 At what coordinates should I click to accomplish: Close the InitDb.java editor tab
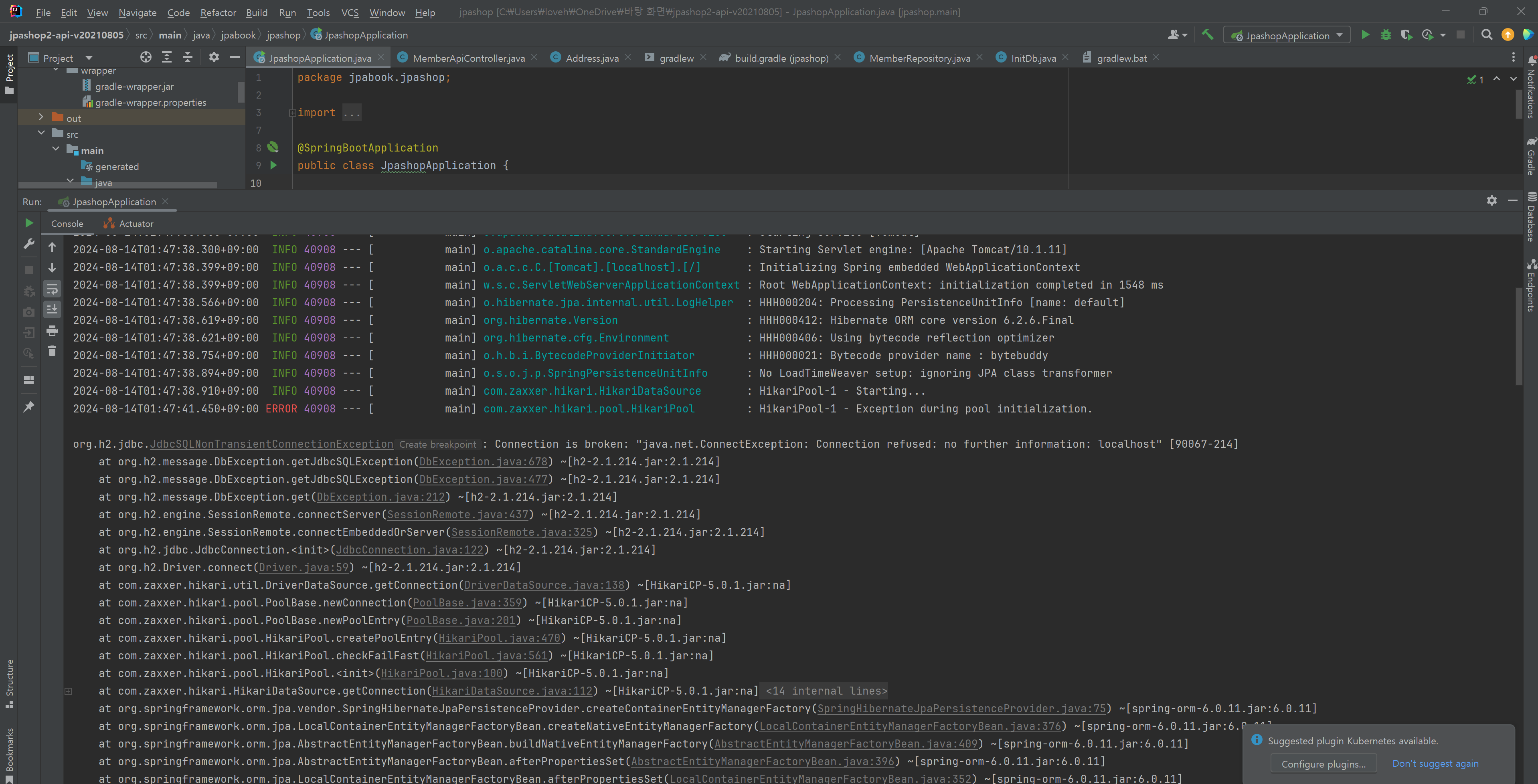(1066, 57)
